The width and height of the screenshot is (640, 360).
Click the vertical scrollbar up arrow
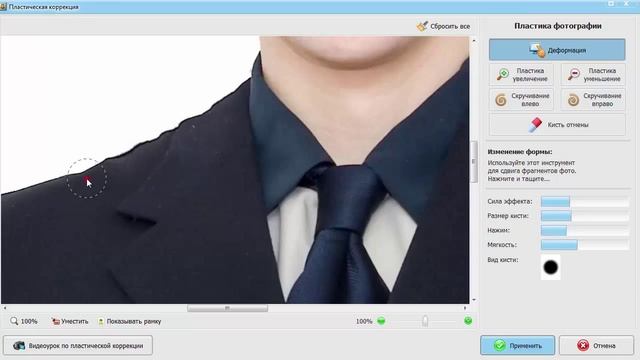tap(473, 40)
